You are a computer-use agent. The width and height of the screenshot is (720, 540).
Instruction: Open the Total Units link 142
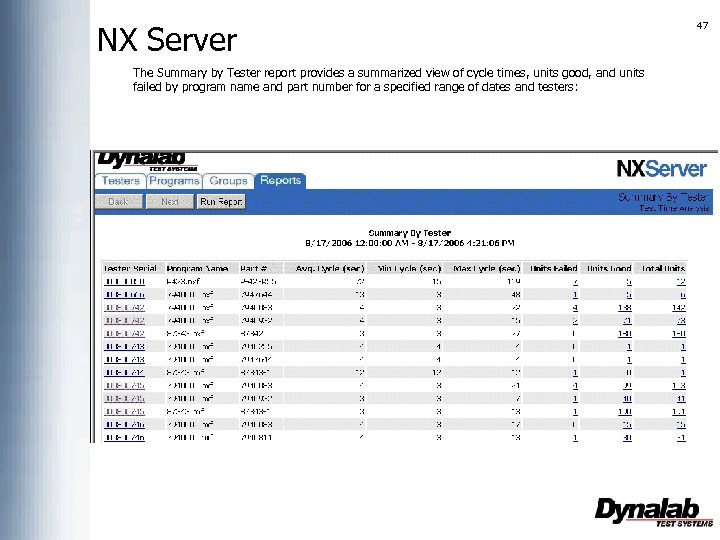679,308
